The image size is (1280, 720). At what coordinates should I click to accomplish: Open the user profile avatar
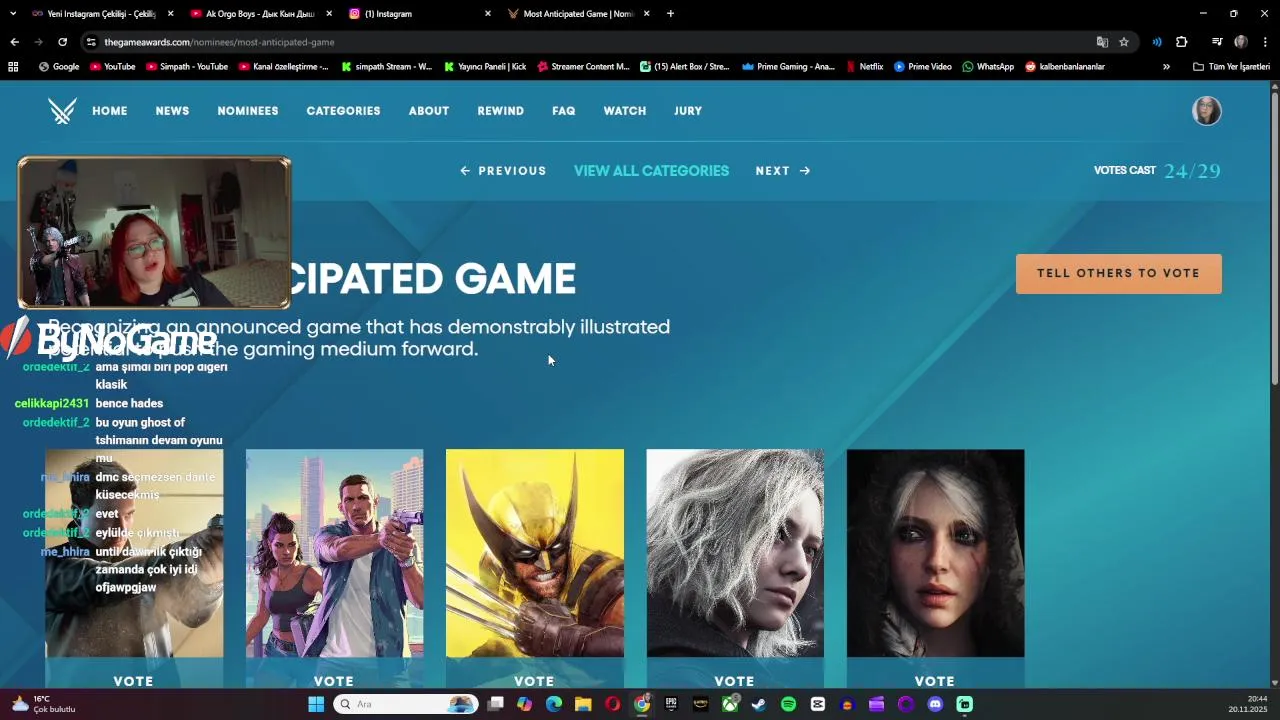click(x=1207, y=111)
